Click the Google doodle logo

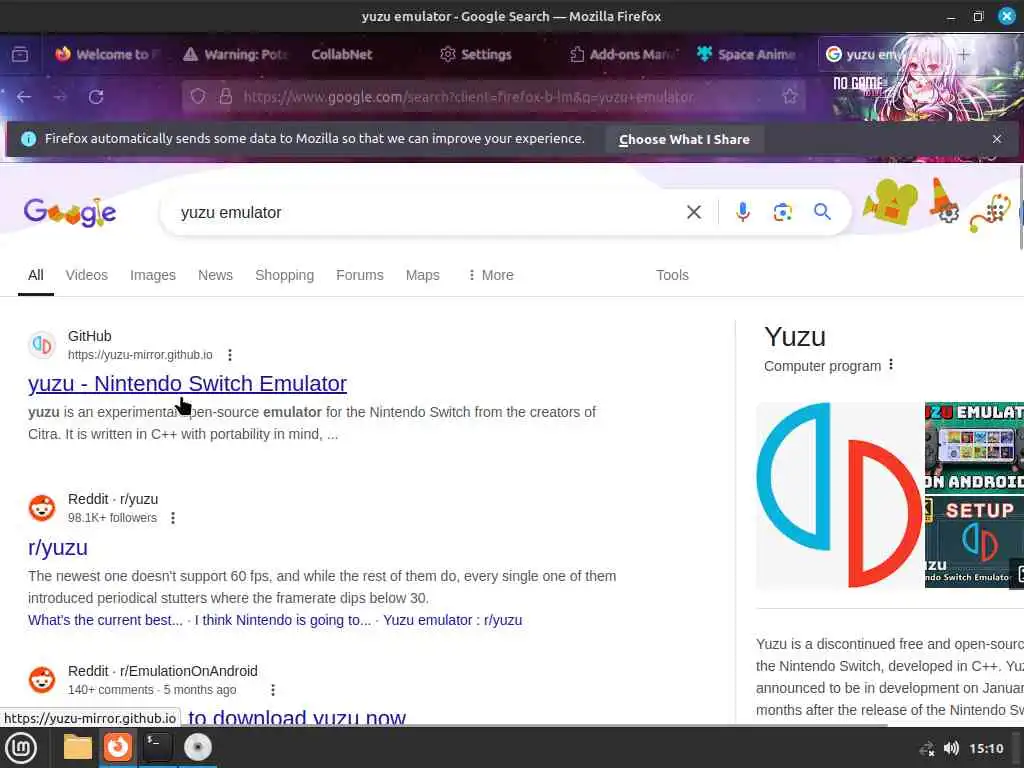(x=70, y=212)
